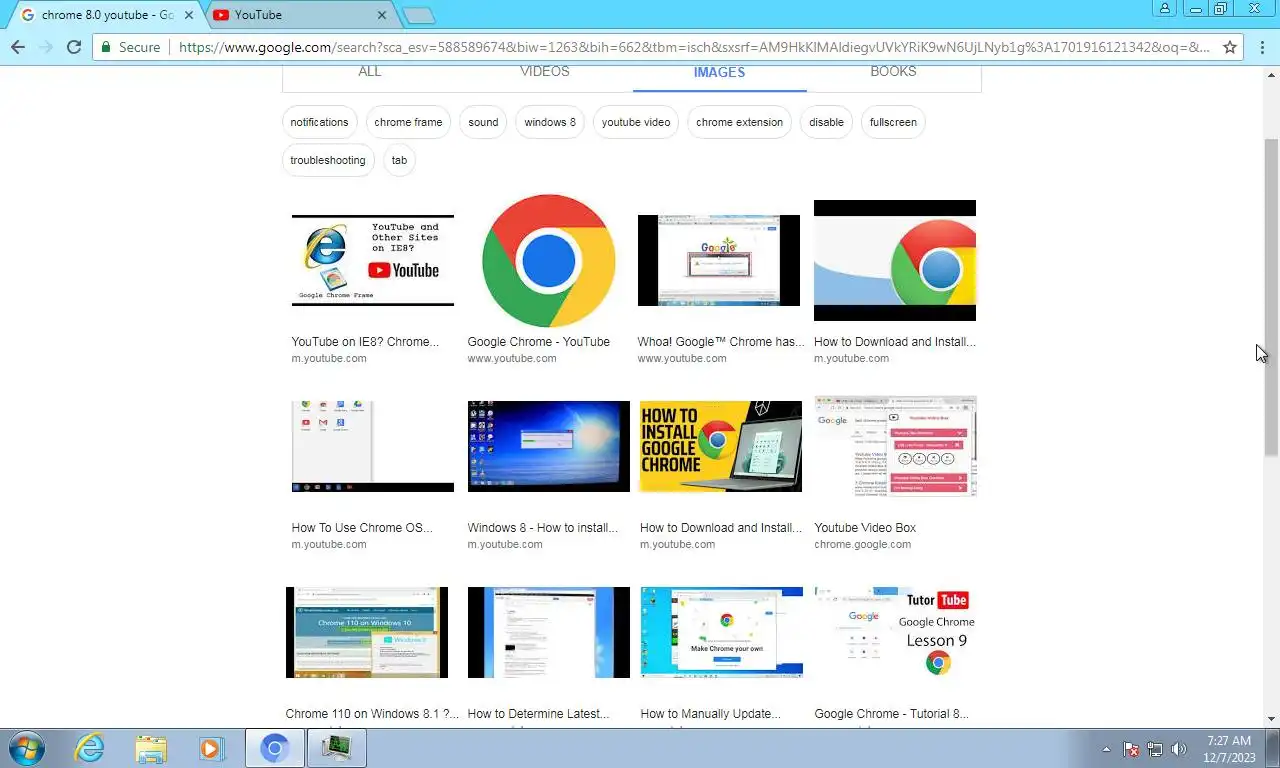
Task: Open 'Whoa! Google Chrome has...' thumbnail
Action: (719, 260)
